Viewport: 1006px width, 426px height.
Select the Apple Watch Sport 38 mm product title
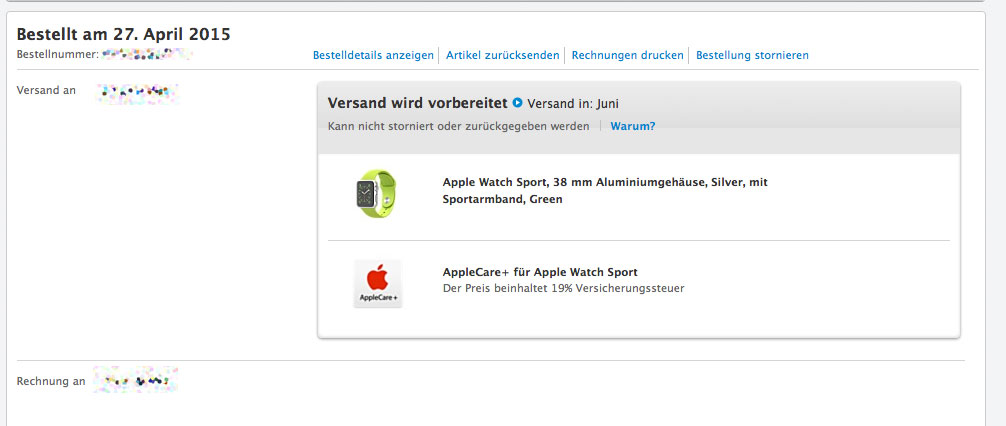[x=605, y=191]
